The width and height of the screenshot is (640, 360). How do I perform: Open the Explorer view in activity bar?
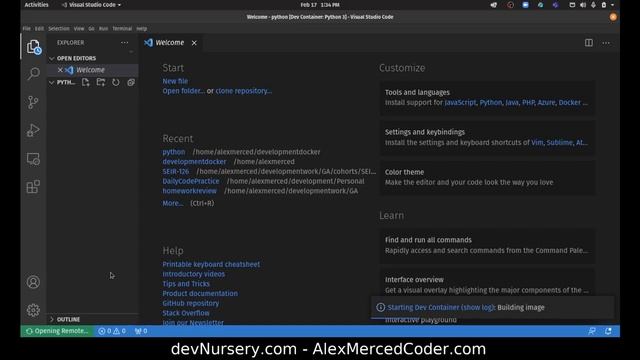point(33,47)
